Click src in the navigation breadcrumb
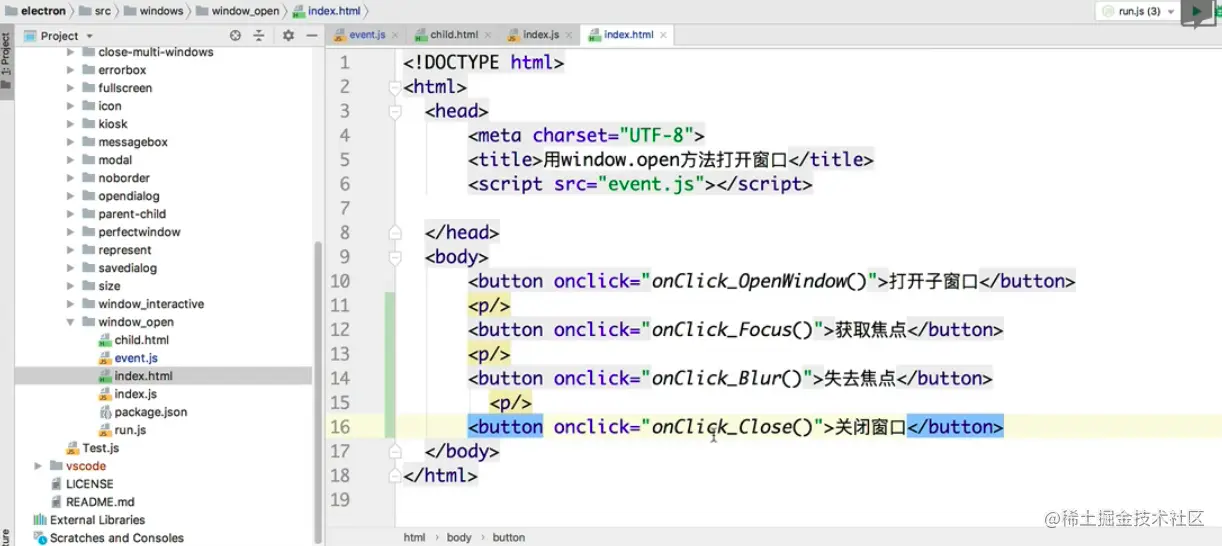Viewport: 1222px width, 546px height. pos(96,11)
